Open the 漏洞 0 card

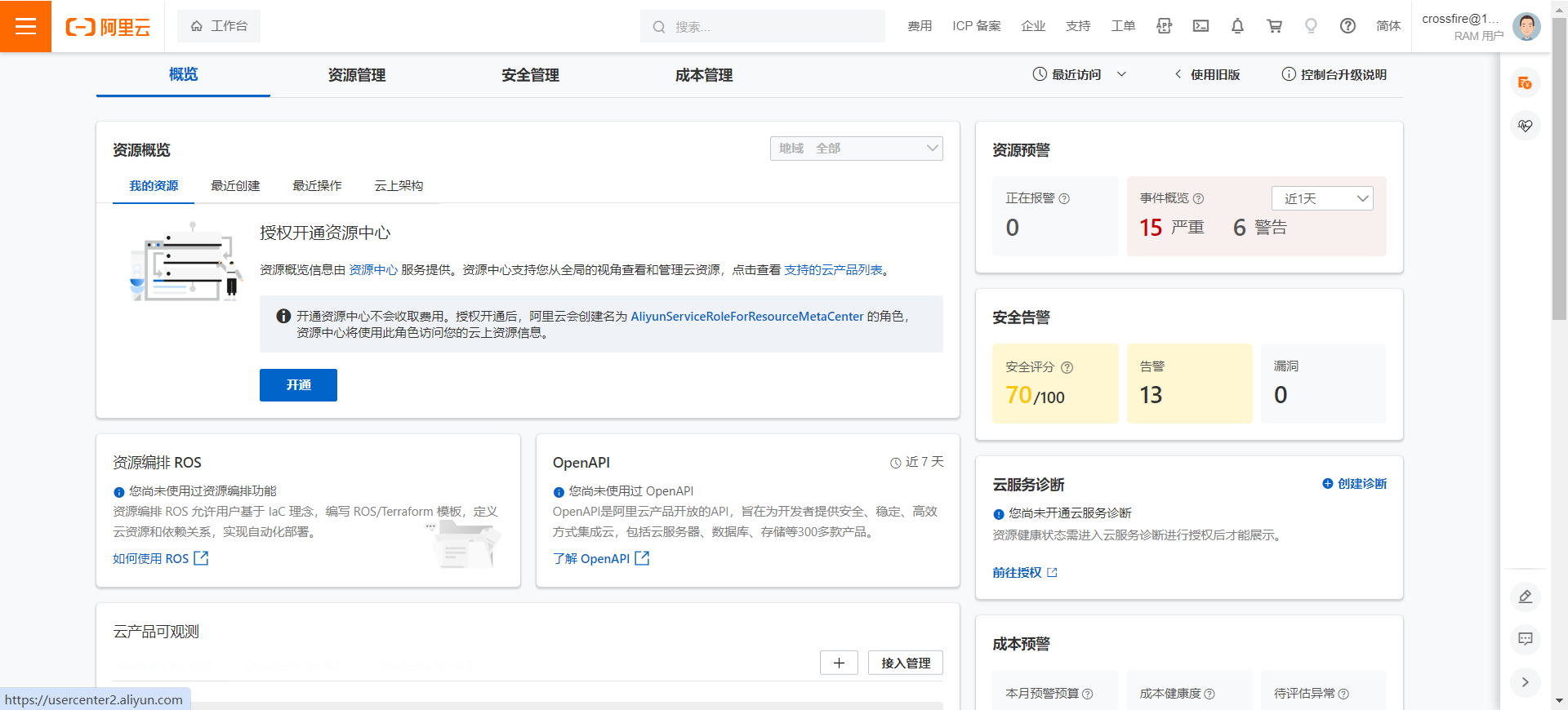1324,384
